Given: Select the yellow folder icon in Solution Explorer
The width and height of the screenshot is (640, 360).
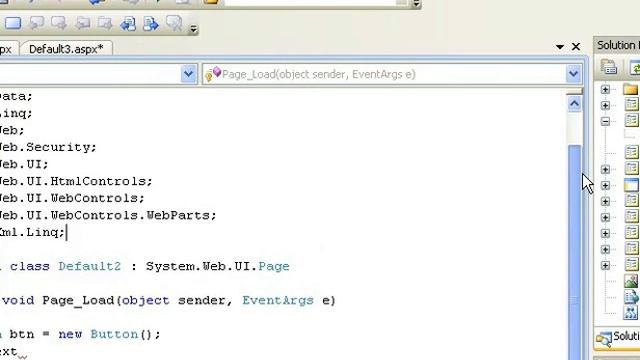Looking at the screenshot, I should [631, 89].
